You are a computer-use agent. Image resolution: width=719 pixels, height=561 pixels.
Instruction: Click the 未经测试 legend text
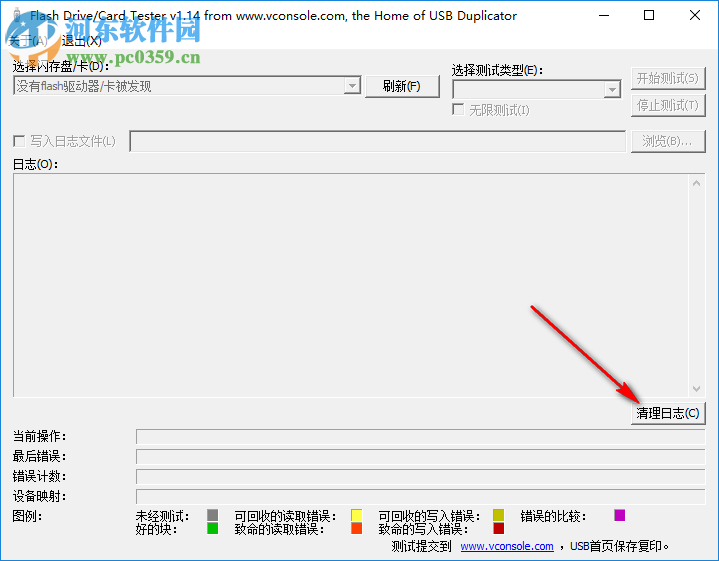(162, 516)
